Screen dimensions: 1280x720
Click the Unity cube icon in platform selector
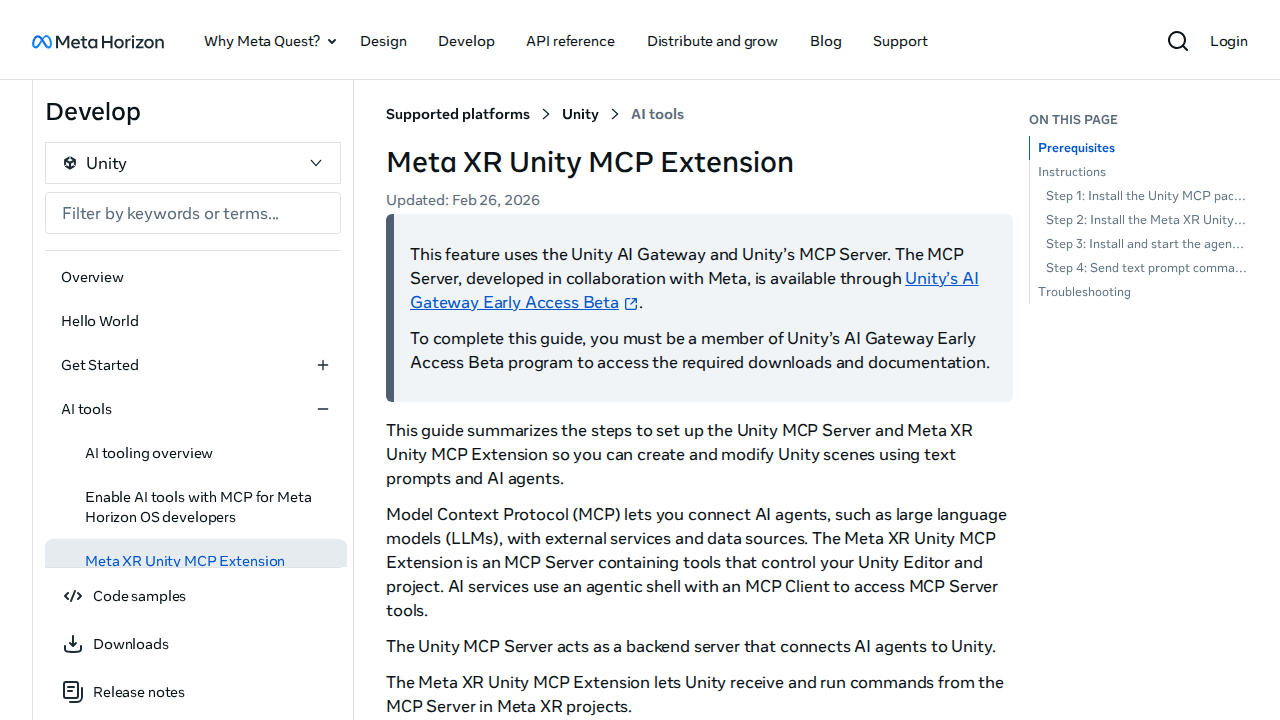coord(70,163)
